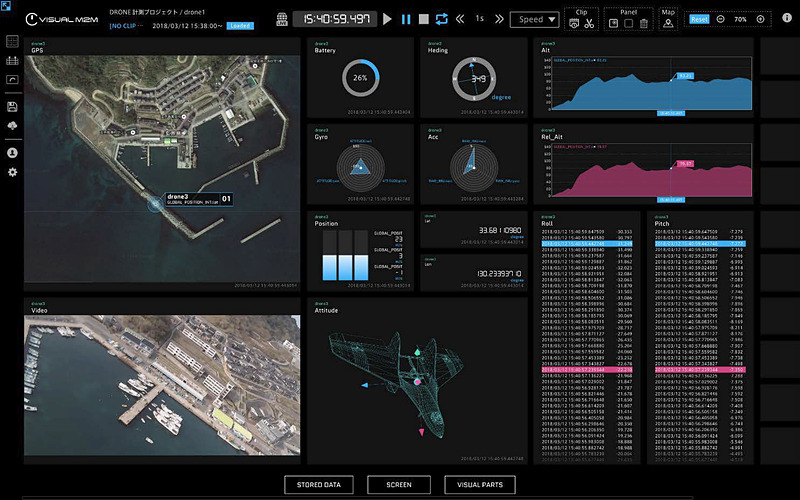Open the Map pin icon
800x500 pixels.
668,23
